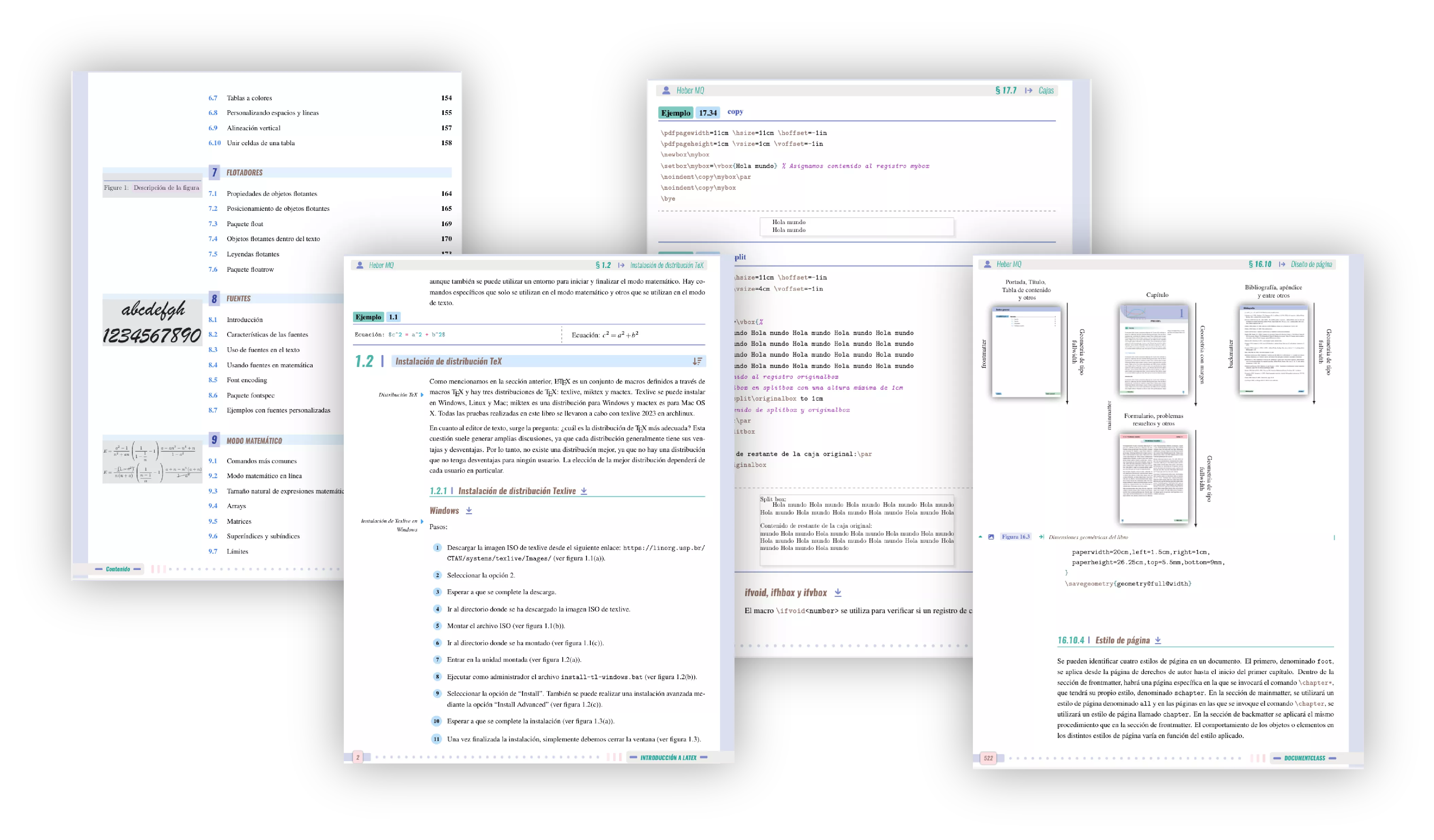Click the pink page number 522 box
Viewport: 1434px width, 840px height.
(989, 758)
